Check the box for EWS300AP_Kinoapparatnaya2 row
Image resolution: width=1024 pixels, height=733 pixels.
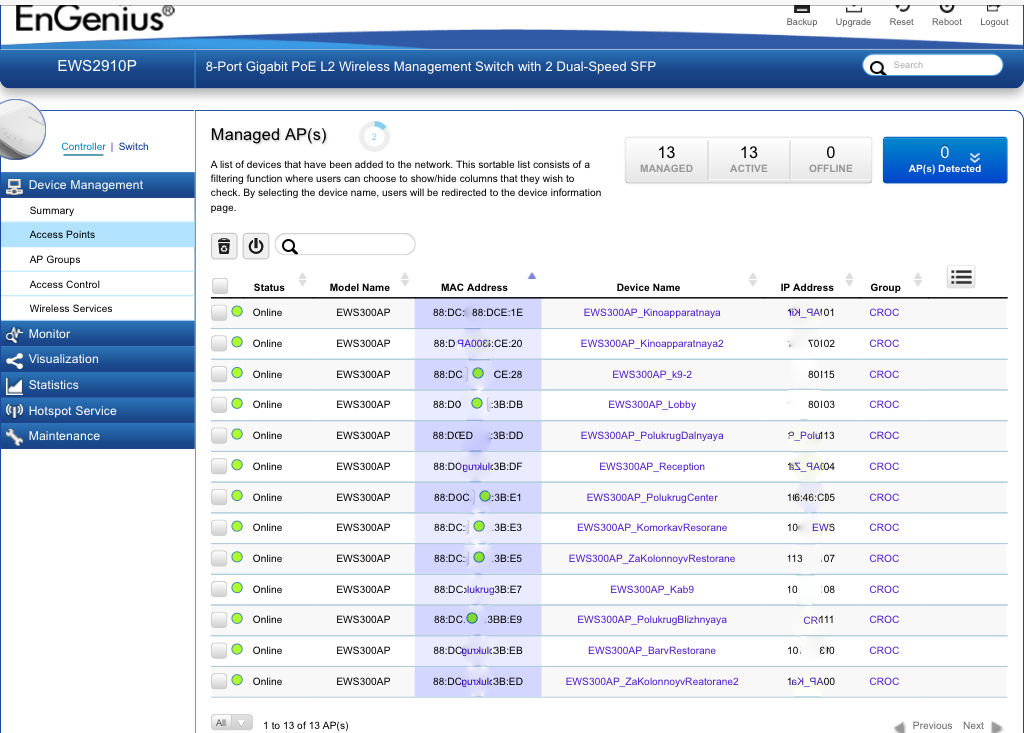pyautogui.click(x=219, y=343)
